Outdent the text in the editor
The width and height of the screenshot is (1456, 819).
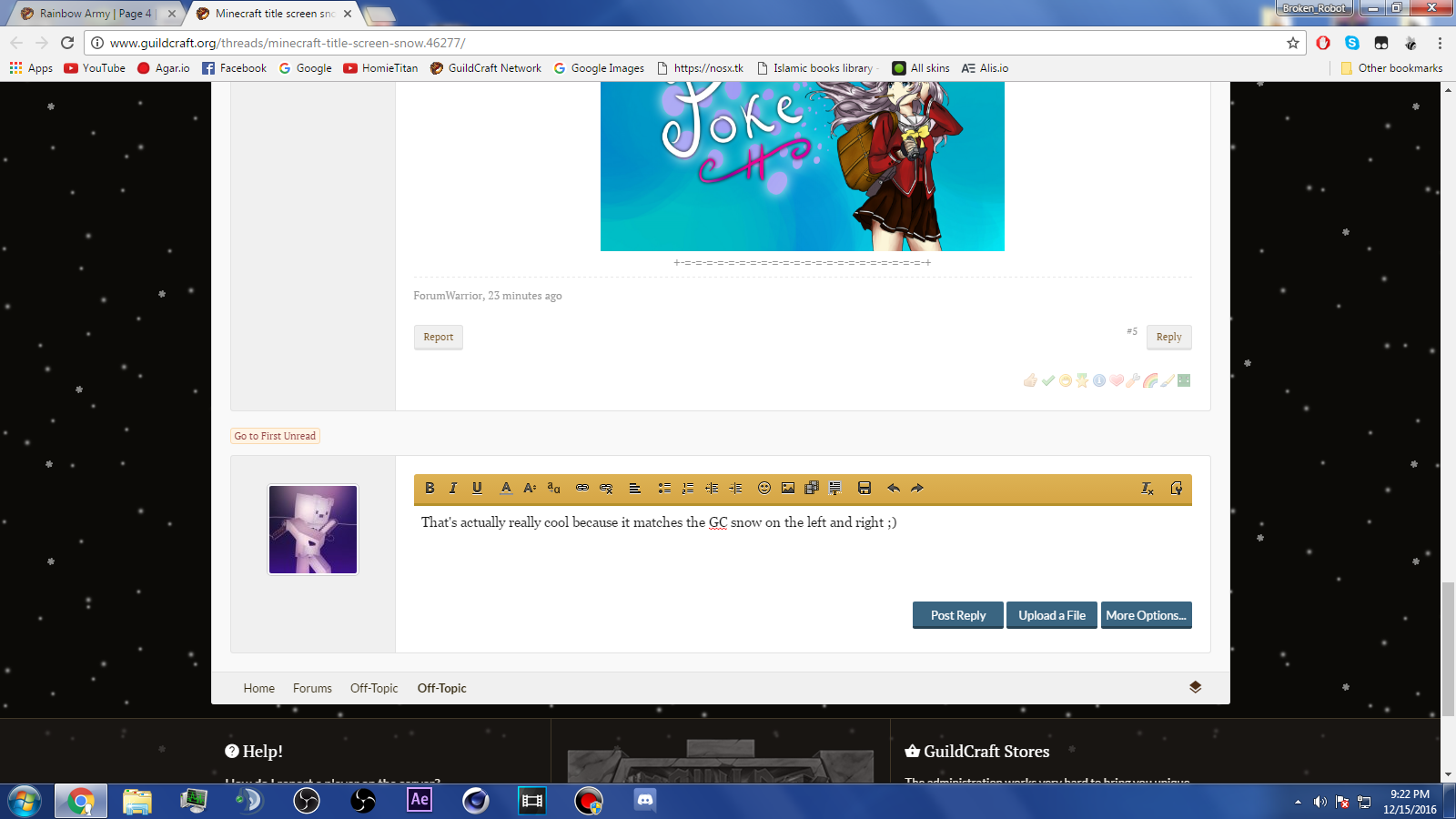712,489
